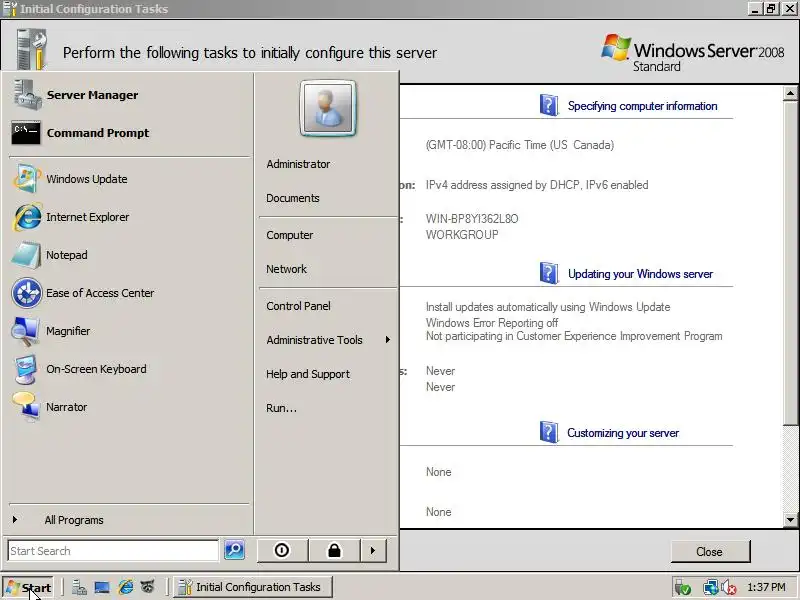Restore down the window via title bar

pos(771,9)
